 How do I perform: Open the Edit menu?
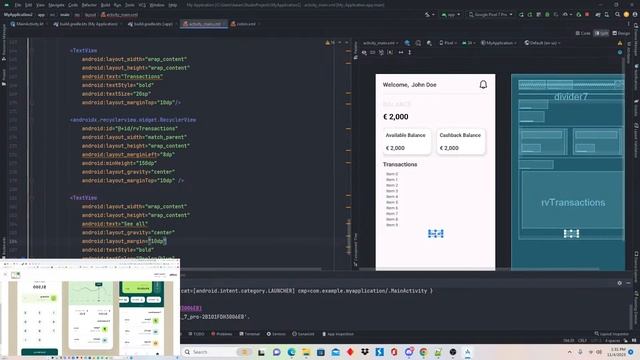pos(29,5)
